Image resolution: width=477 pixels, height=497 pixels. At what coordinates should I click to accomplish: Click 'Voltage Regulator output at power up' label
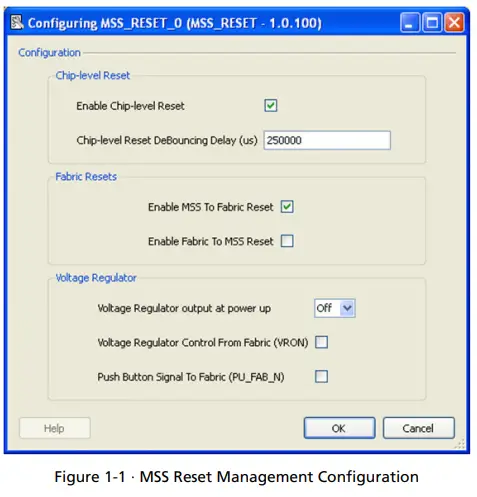pos(184,308)
